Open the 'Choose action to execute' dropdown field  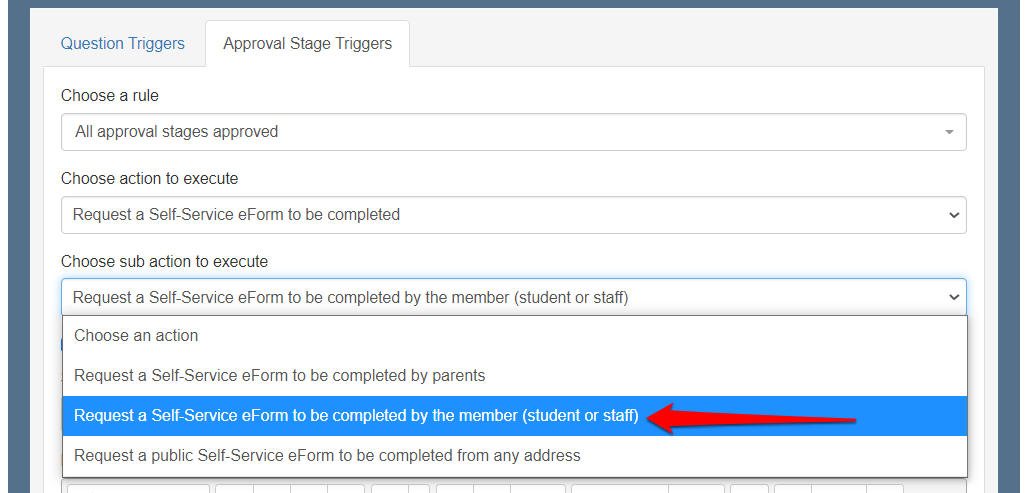[x=500, y=215]
